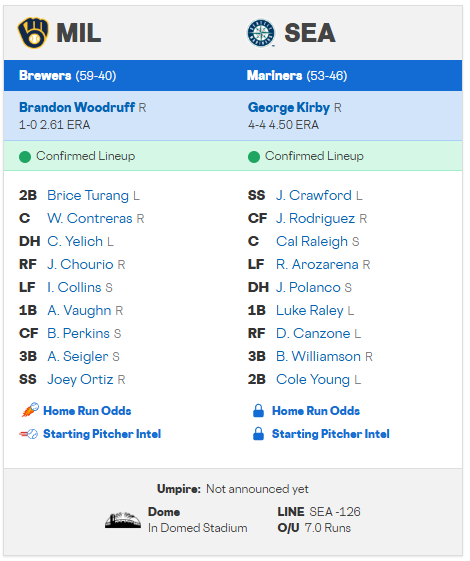The image size is (470, 561).
Task: Click the Mariners (53-46) team header
Action: click(x=297, y=75)
